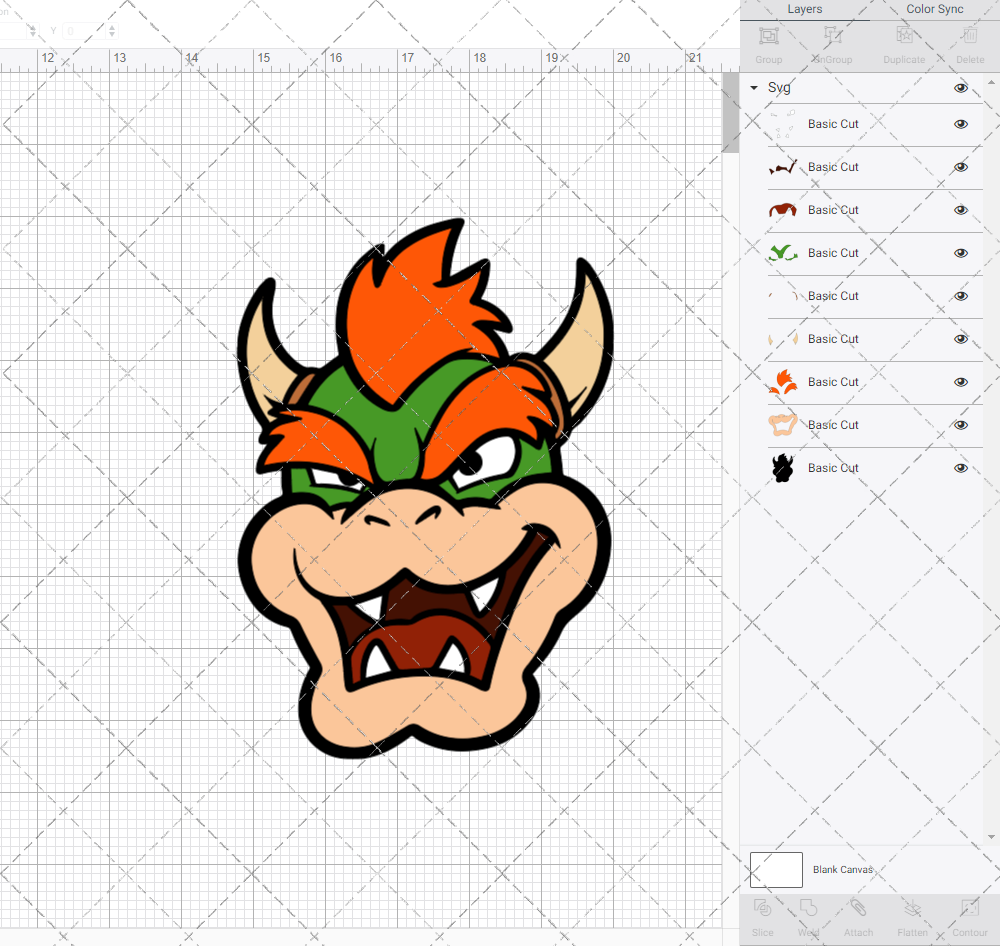Switch to the Layers tab
The image size is (1000, 946).
coord(804,9)
